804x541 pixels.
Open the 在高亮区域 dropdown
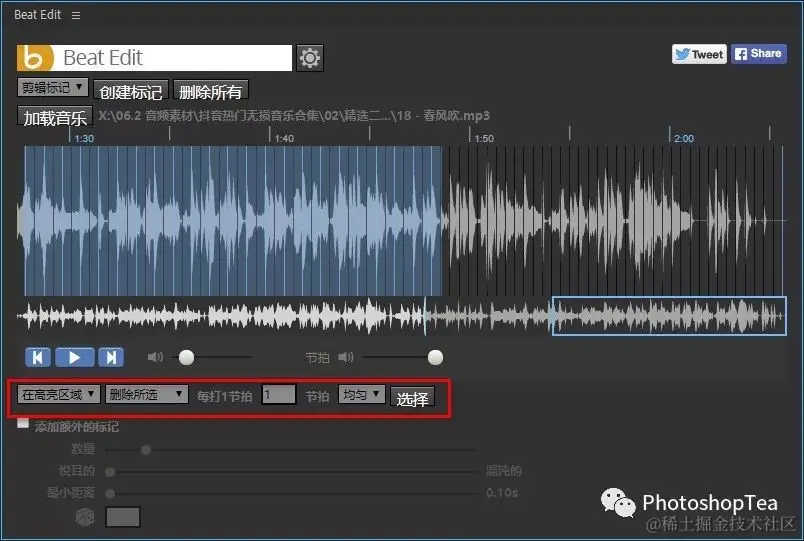(x=58, y=394)
